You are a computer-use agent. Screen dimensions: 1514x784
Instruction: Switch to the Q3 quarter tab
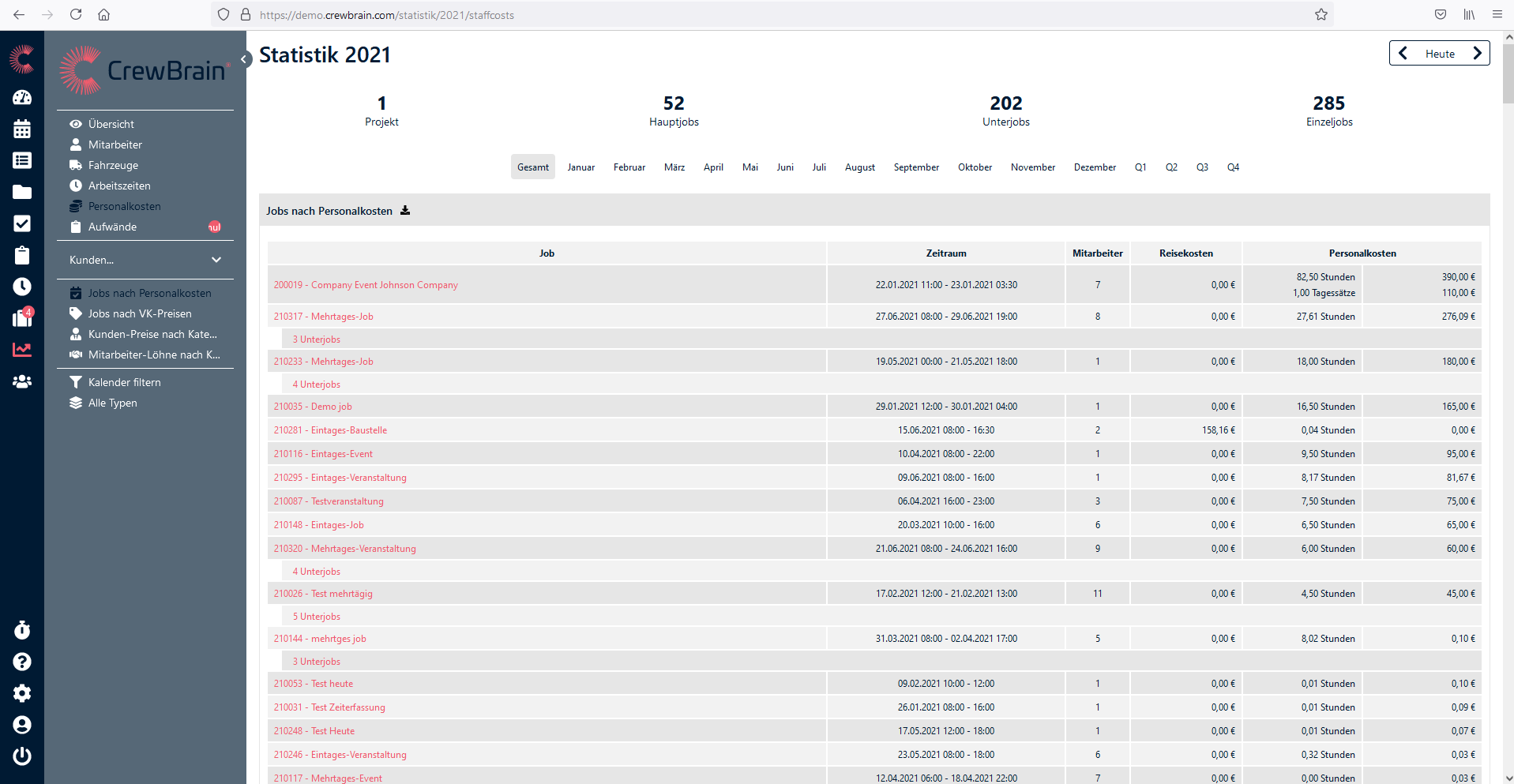click(x=1202, y=167)
